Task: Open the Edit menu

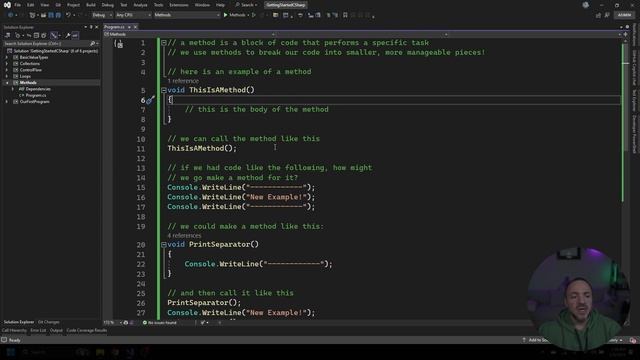Action: click(31, 5)
